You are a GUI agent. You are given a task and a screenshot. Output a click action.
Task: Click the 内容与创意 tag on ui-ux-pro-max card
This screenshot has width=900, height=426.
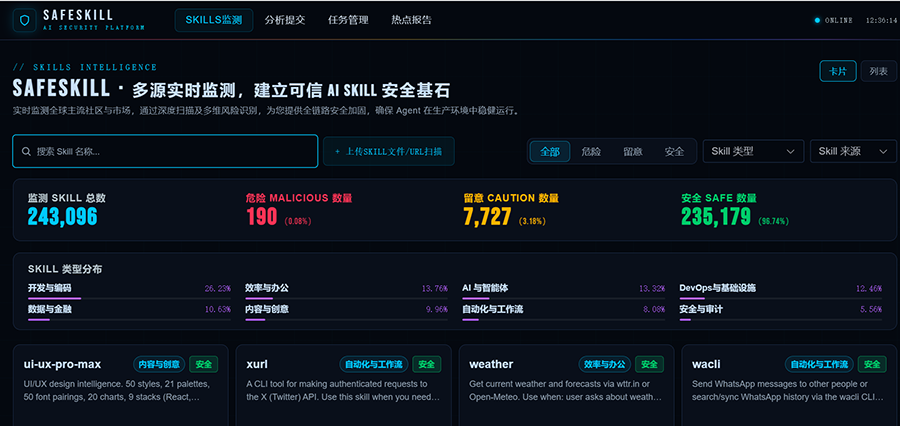[x=162, y=364]
